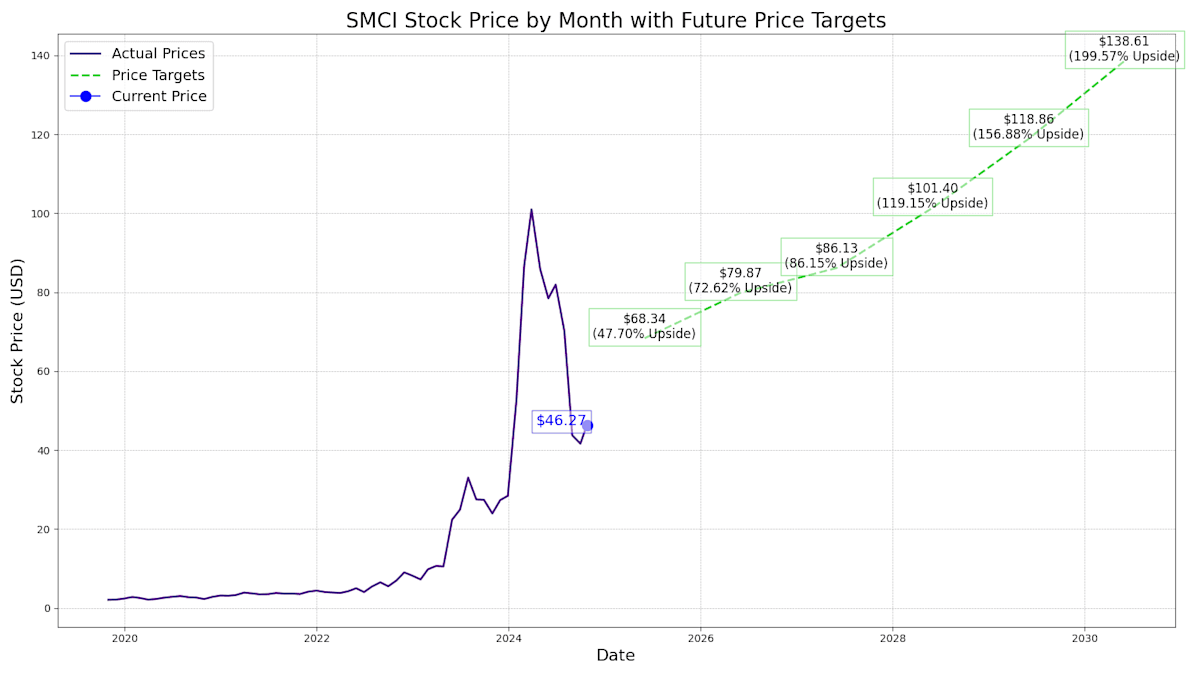
Task: Click the $138.61 (199.57% Upside) annotation
Action: click(1124, 49)
